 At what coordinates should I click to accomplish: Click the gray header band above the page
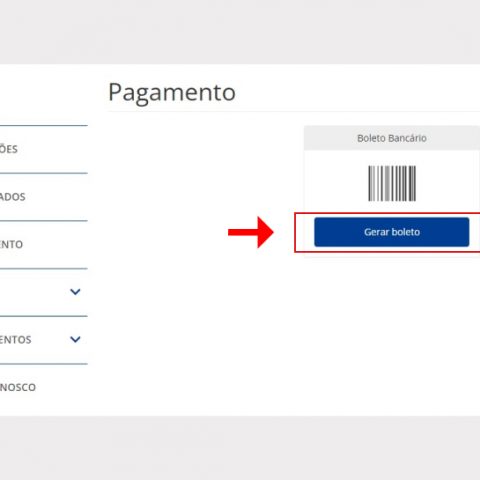click(240, 32)
